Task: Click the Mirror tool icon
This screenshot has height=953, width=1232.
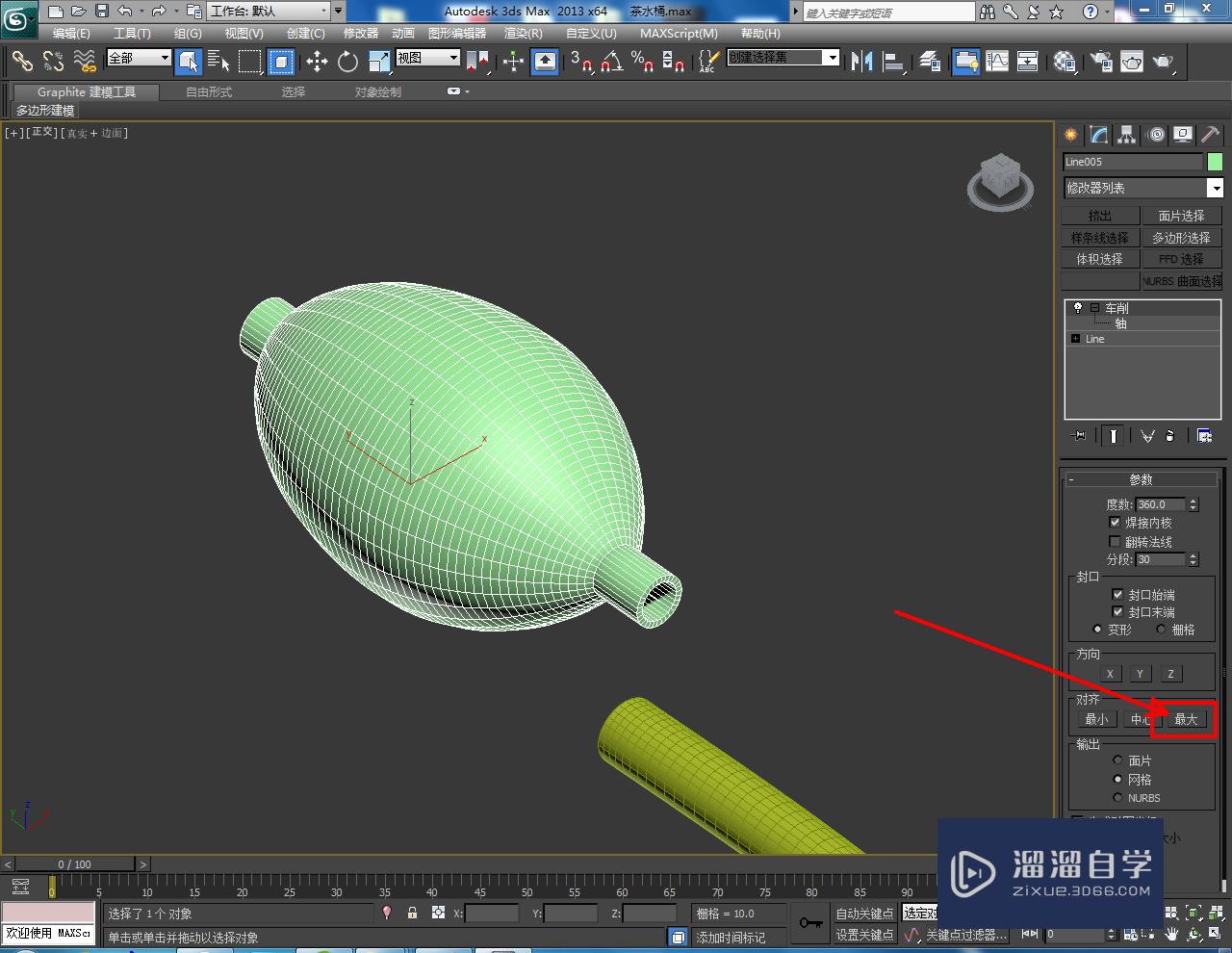Action: pyautogui.click(x=862, y=62)
